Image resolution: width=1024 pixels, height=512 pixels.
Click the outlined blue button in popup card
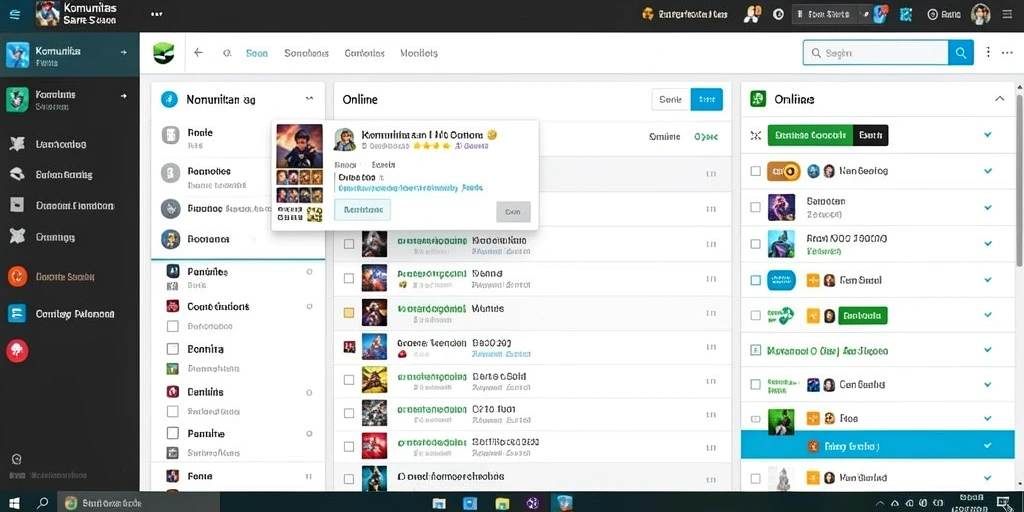[362, 210]
